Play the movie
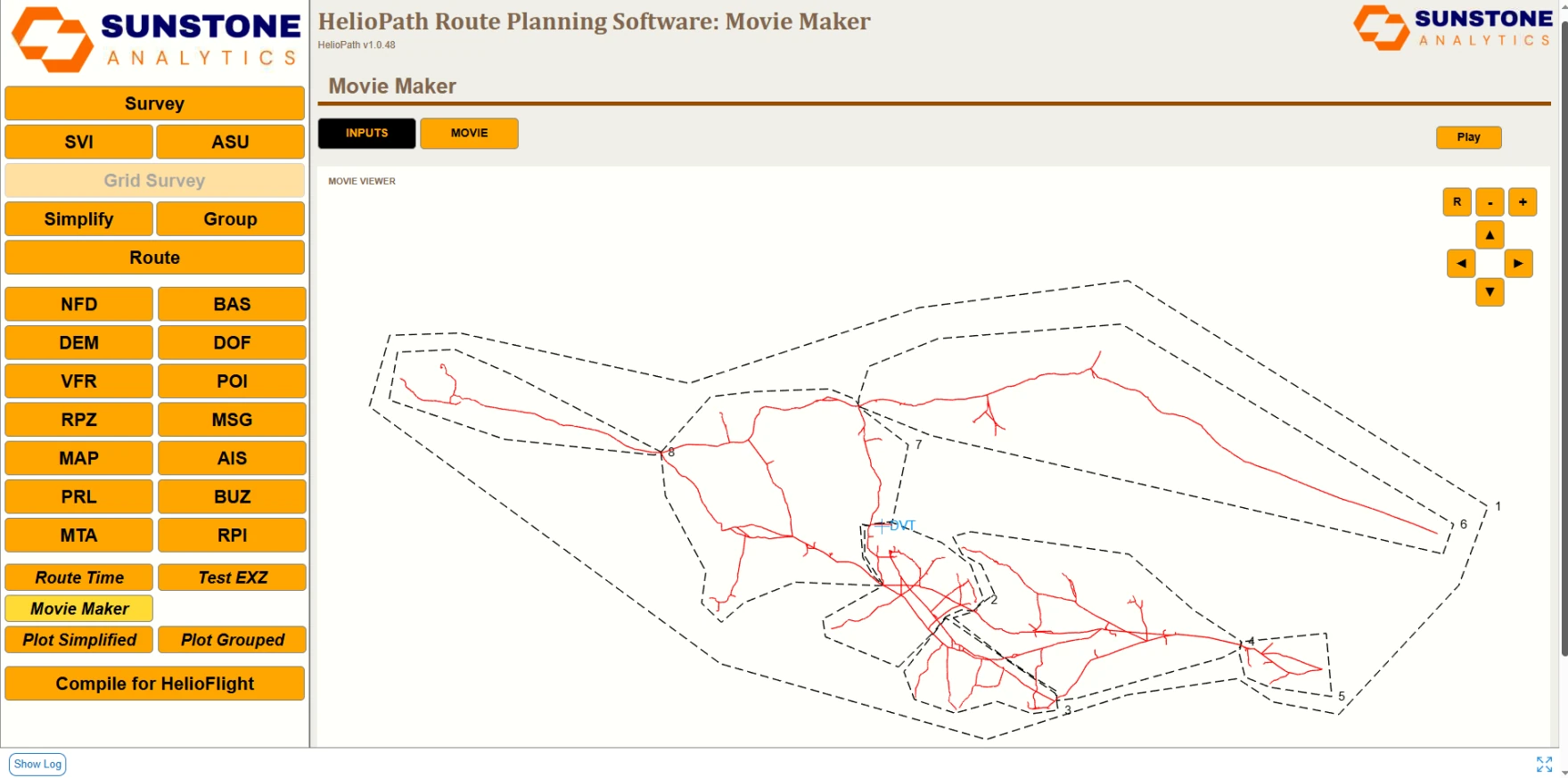Image resolution: width=1568 pixels, height=778 pixels. click(1468, 137)
